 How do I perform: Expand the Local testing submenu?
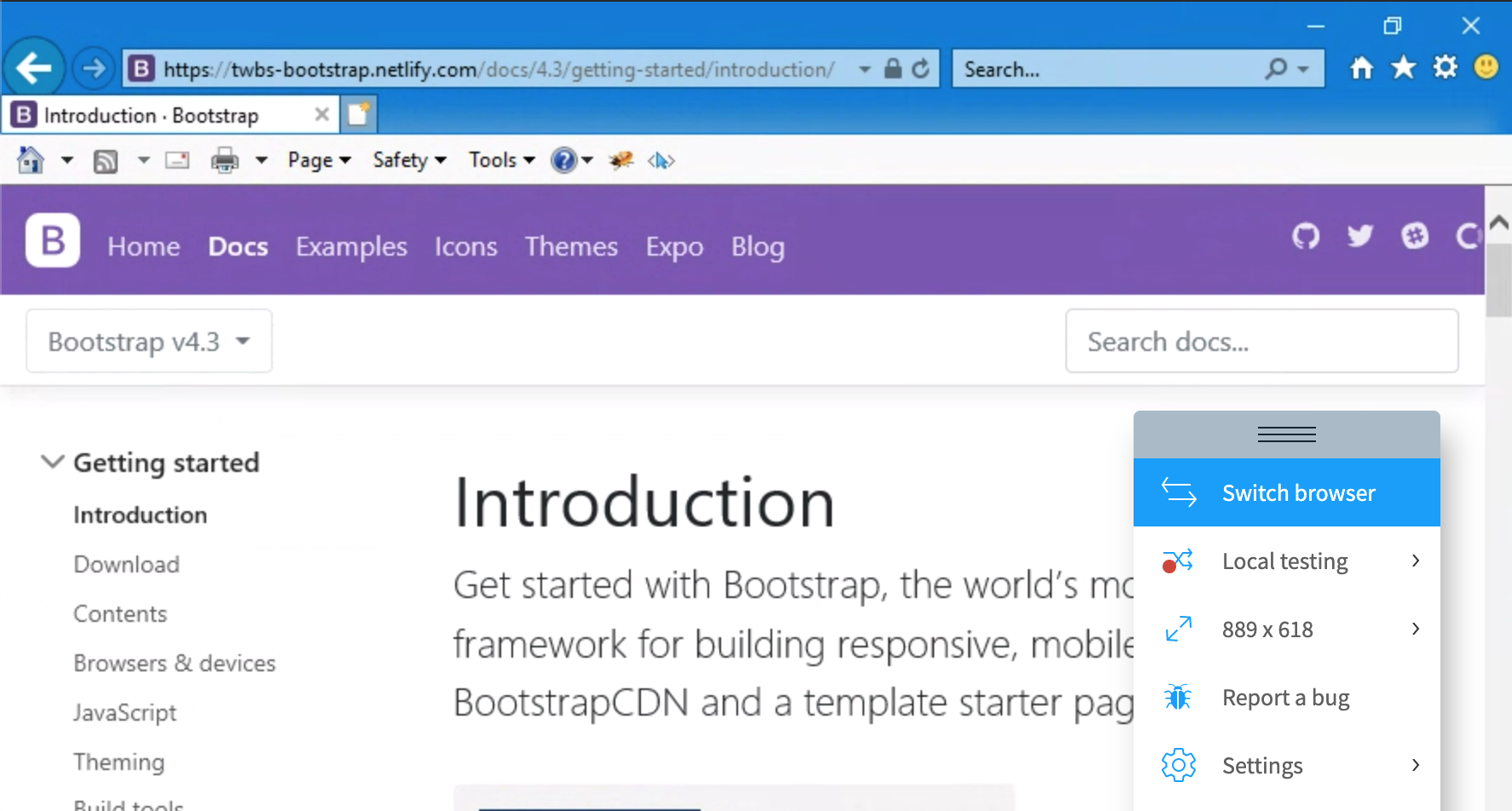tap(1287, 561)
